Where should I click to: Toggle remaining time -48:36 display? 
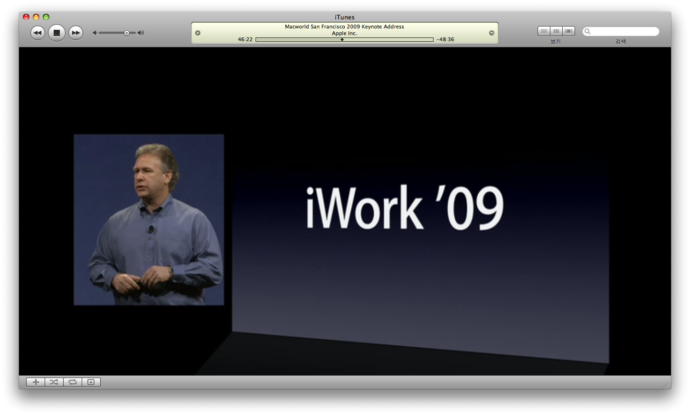[445, 40]
